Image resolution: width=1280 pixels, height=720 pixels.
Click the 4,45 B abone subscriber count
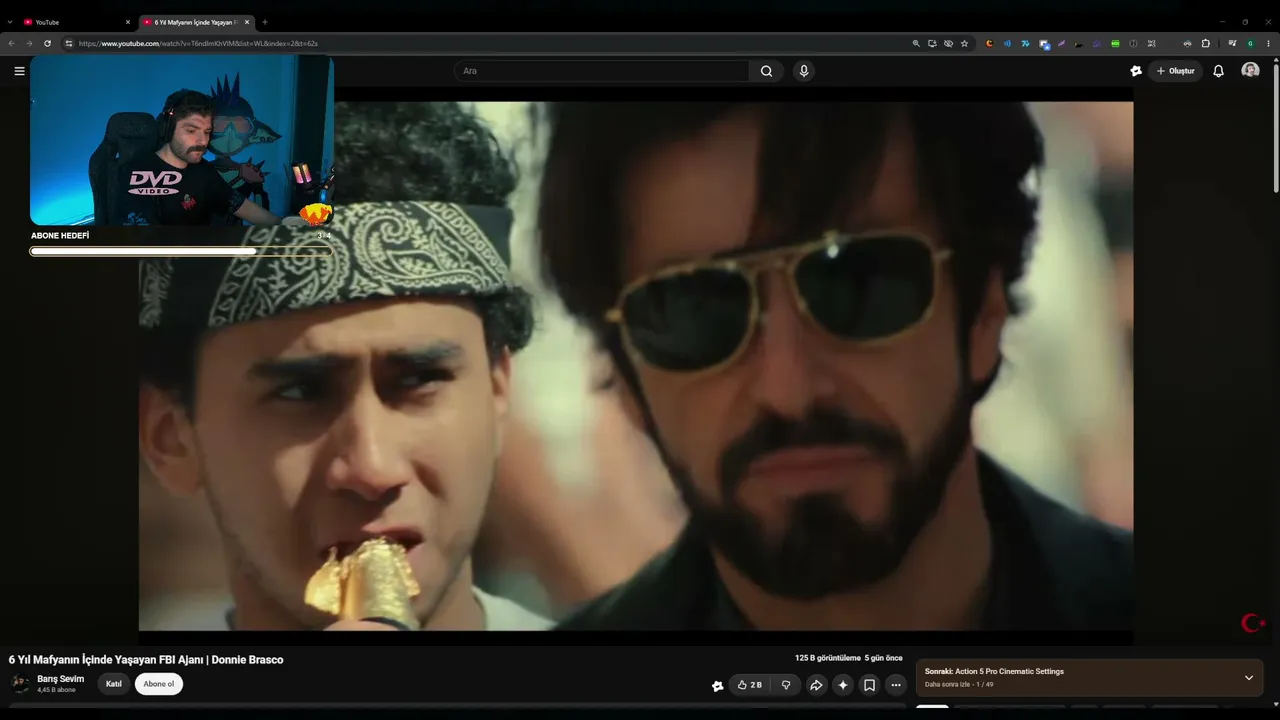(x=56, y=690)
